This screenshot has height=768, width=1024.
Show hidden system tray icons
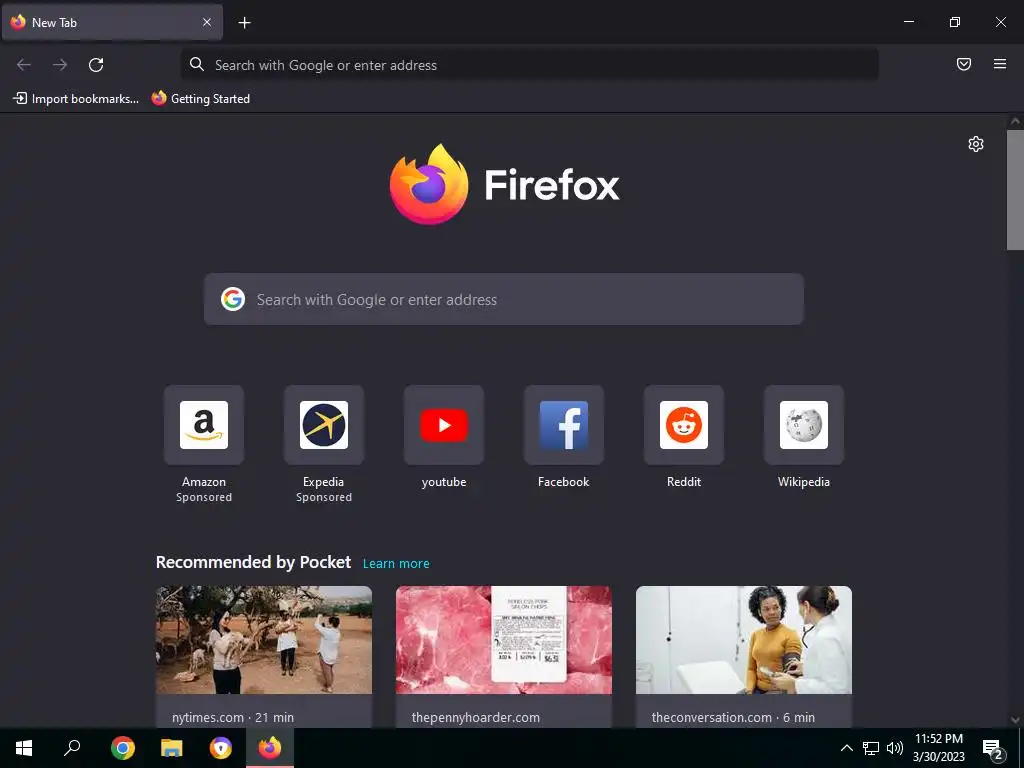tap(846, 748)
